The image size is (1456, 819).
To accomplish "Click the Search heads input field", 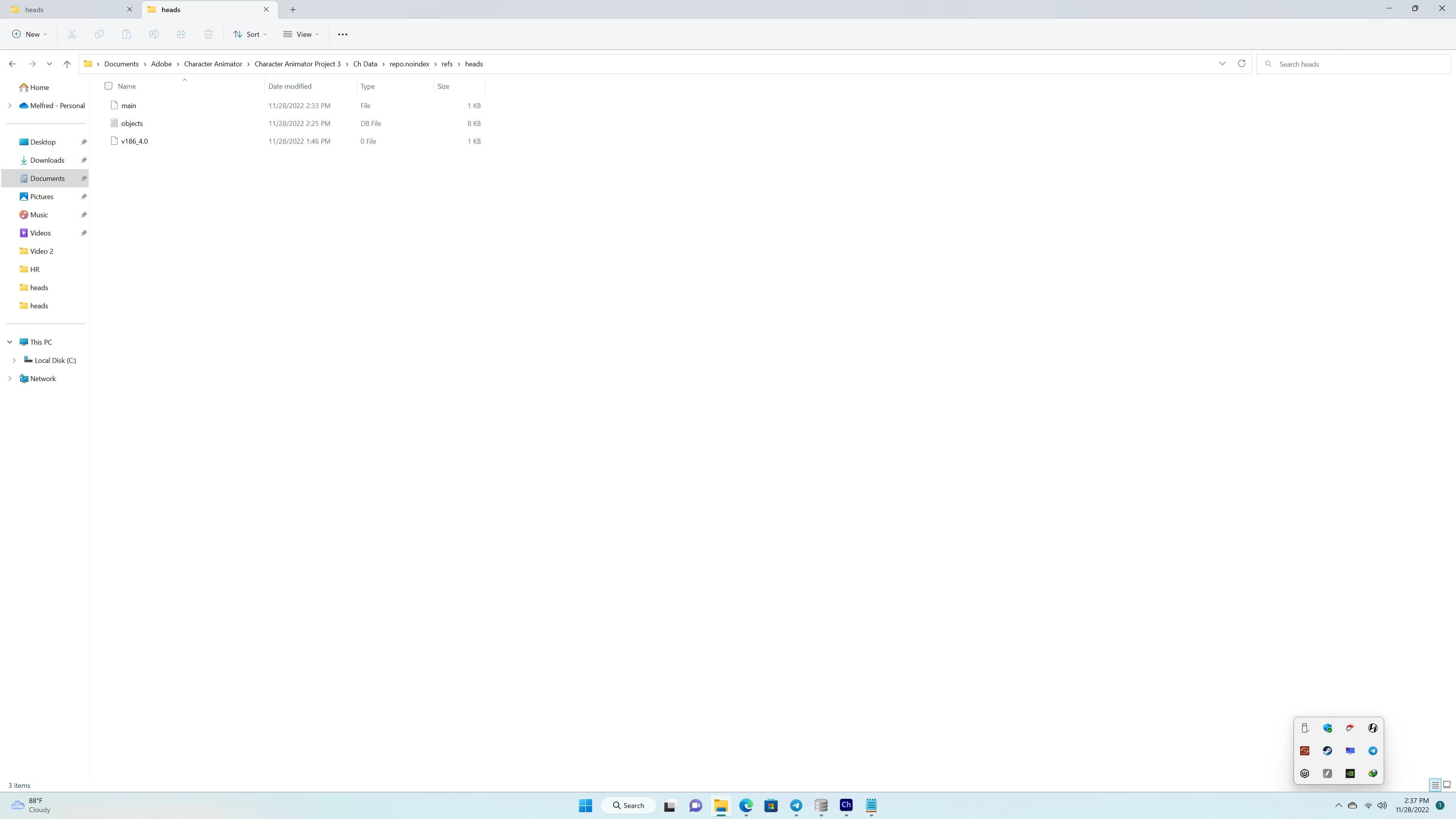I will pyautogui.click(x=1357, y=64).
